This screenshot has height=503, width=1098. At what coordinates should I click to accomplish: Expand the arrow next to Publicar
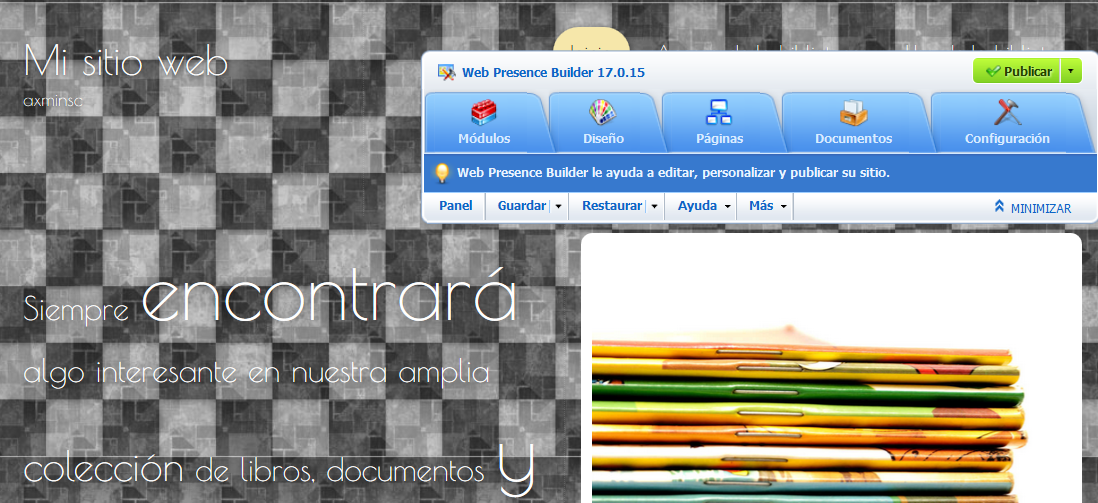[1071, 72]
